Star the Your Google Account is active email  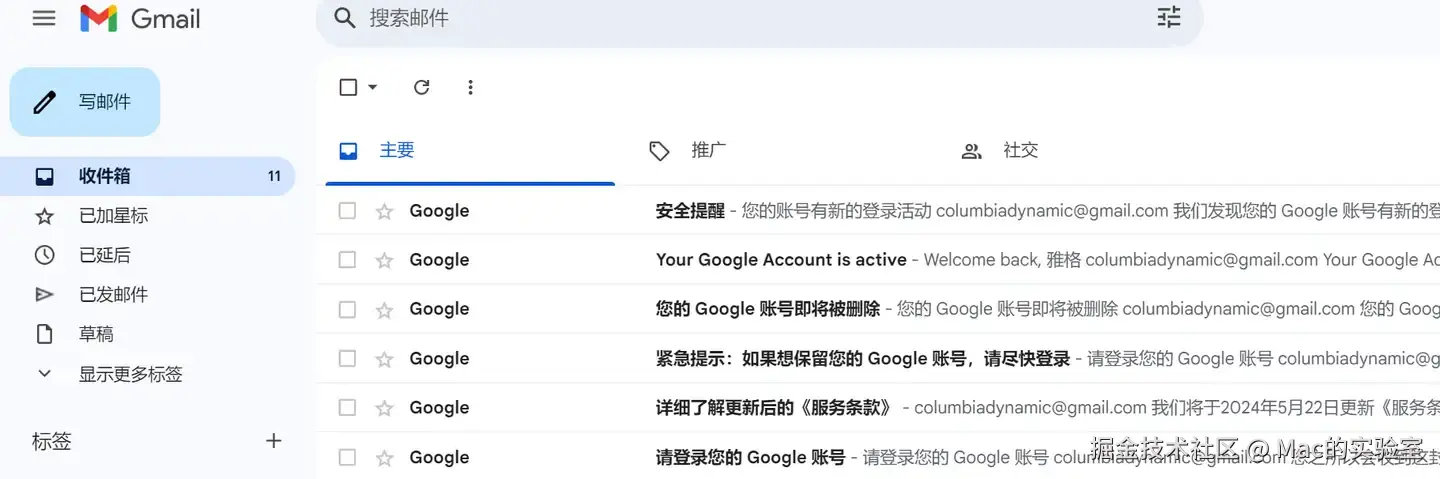[384, 260]
